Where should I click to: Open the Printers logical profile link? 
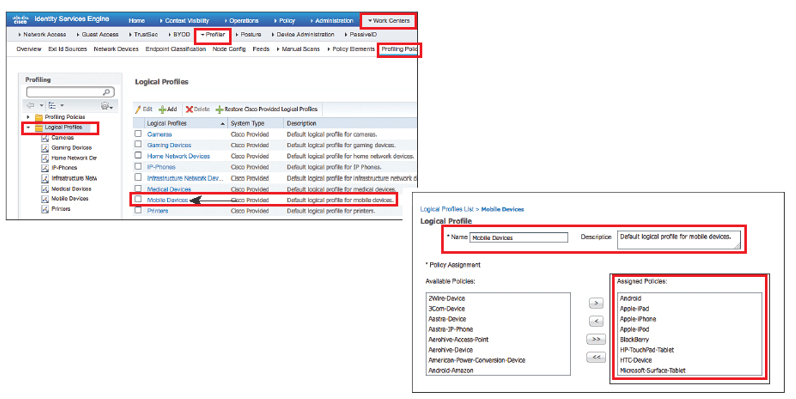[157, 211]
